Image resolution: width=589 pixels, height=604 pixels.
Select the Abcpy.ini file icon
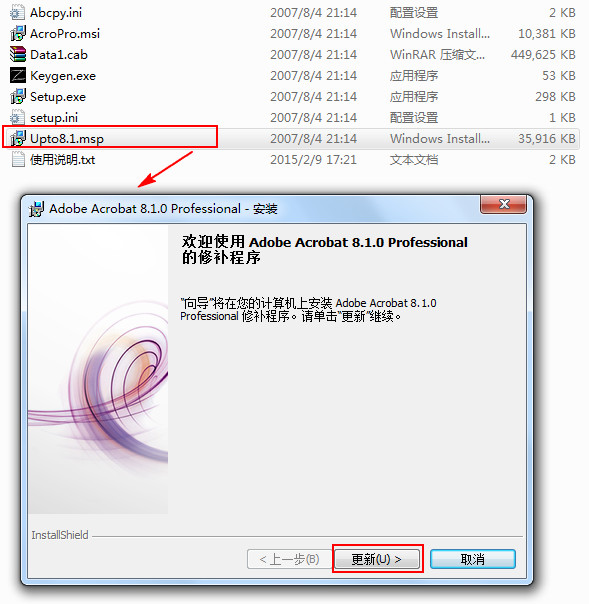coord(18,13)
